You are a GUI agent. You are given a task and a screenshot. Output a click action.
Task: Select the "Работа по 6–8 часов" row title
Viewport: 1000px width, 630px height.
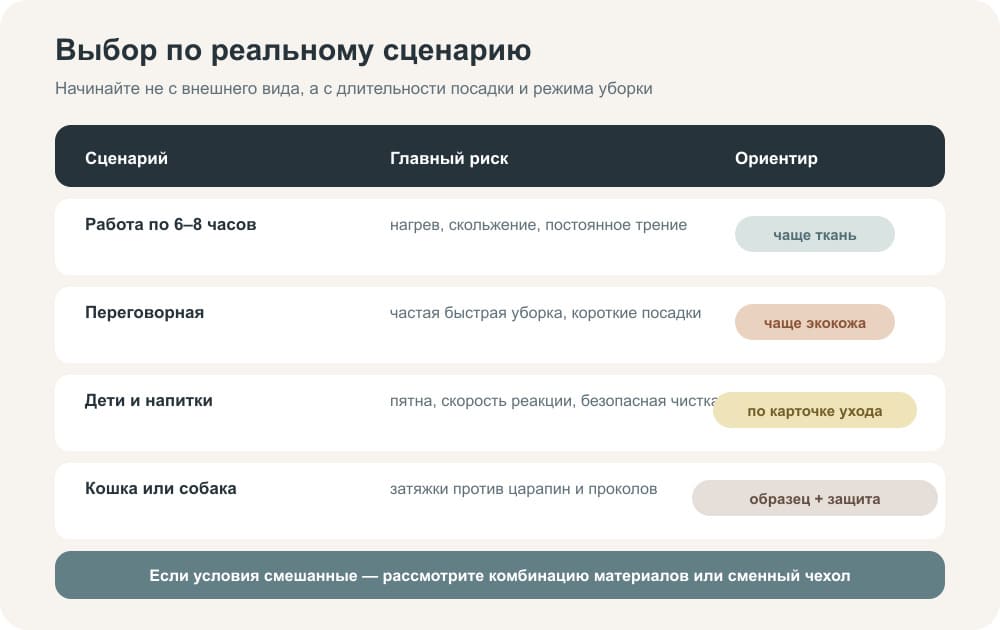pyautogui.click(x=170, y=224)
